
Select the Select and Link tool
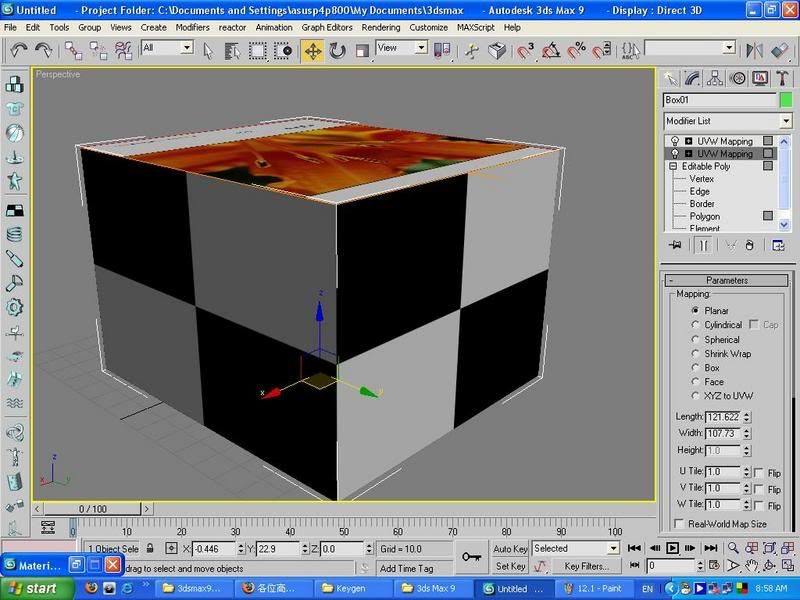[x=73, y=50]
